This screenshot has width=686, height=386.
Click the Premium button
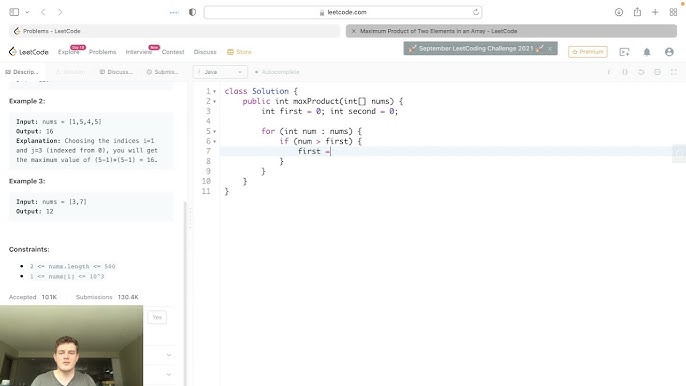tap(588, 52)
